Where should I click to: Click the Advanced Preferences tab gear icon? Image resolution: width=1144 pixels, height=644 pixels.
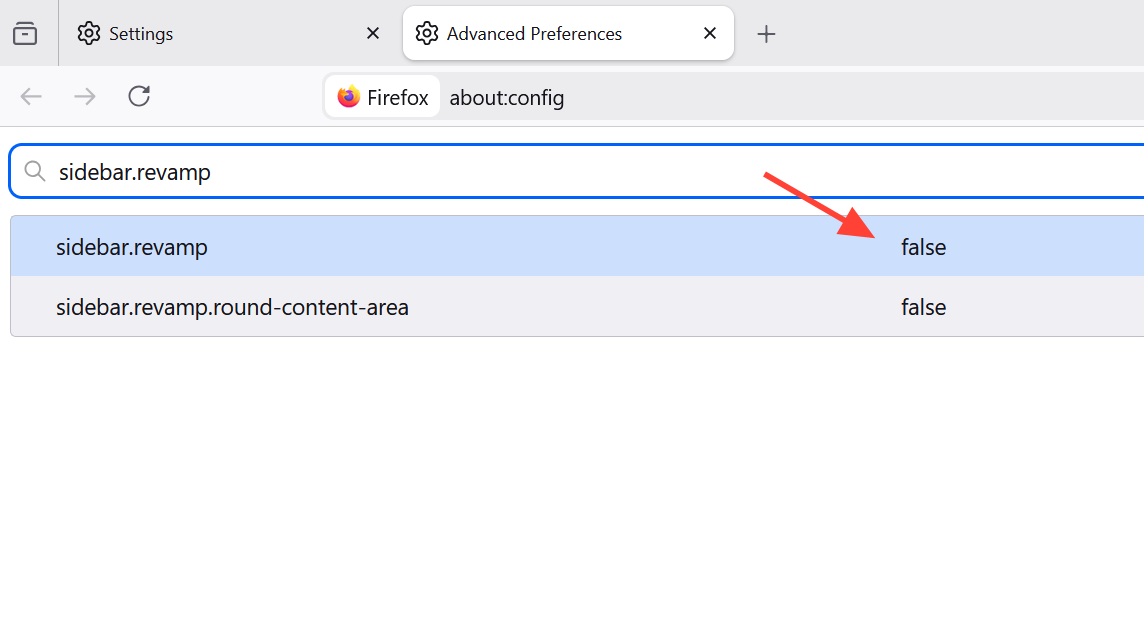pos(427,34)
